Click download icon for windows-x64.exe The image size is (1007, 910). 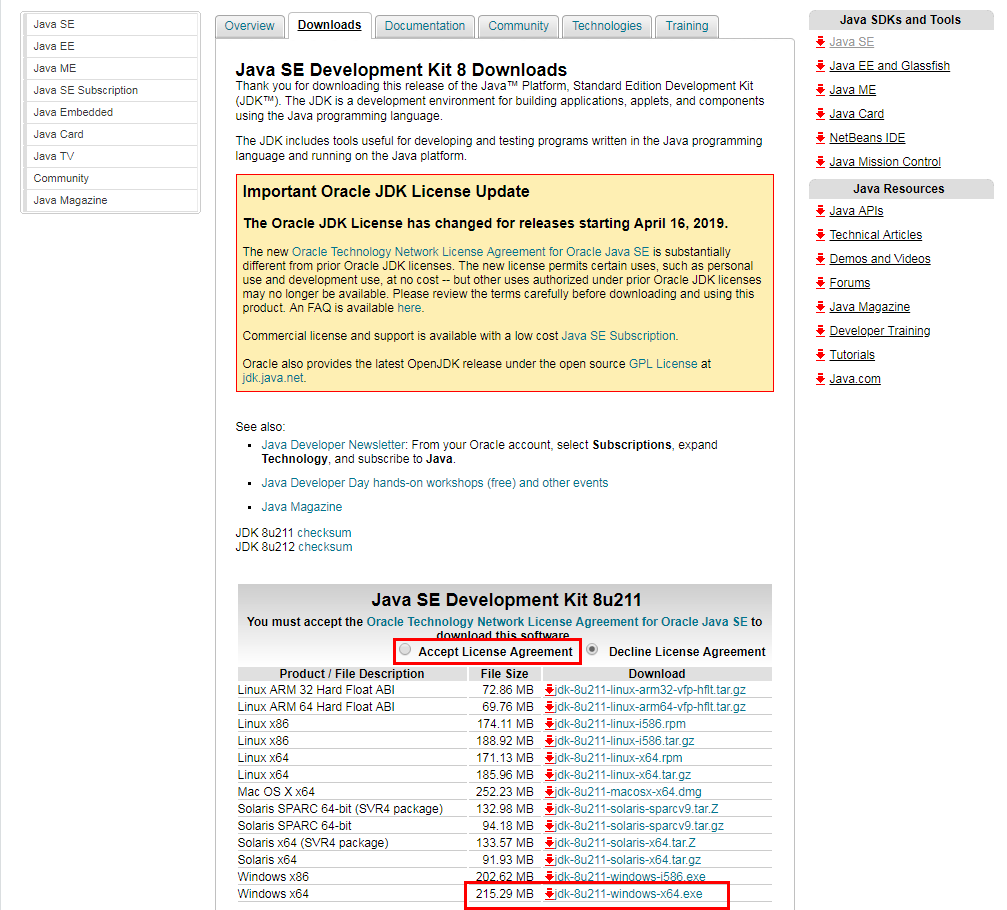point(550,894)
